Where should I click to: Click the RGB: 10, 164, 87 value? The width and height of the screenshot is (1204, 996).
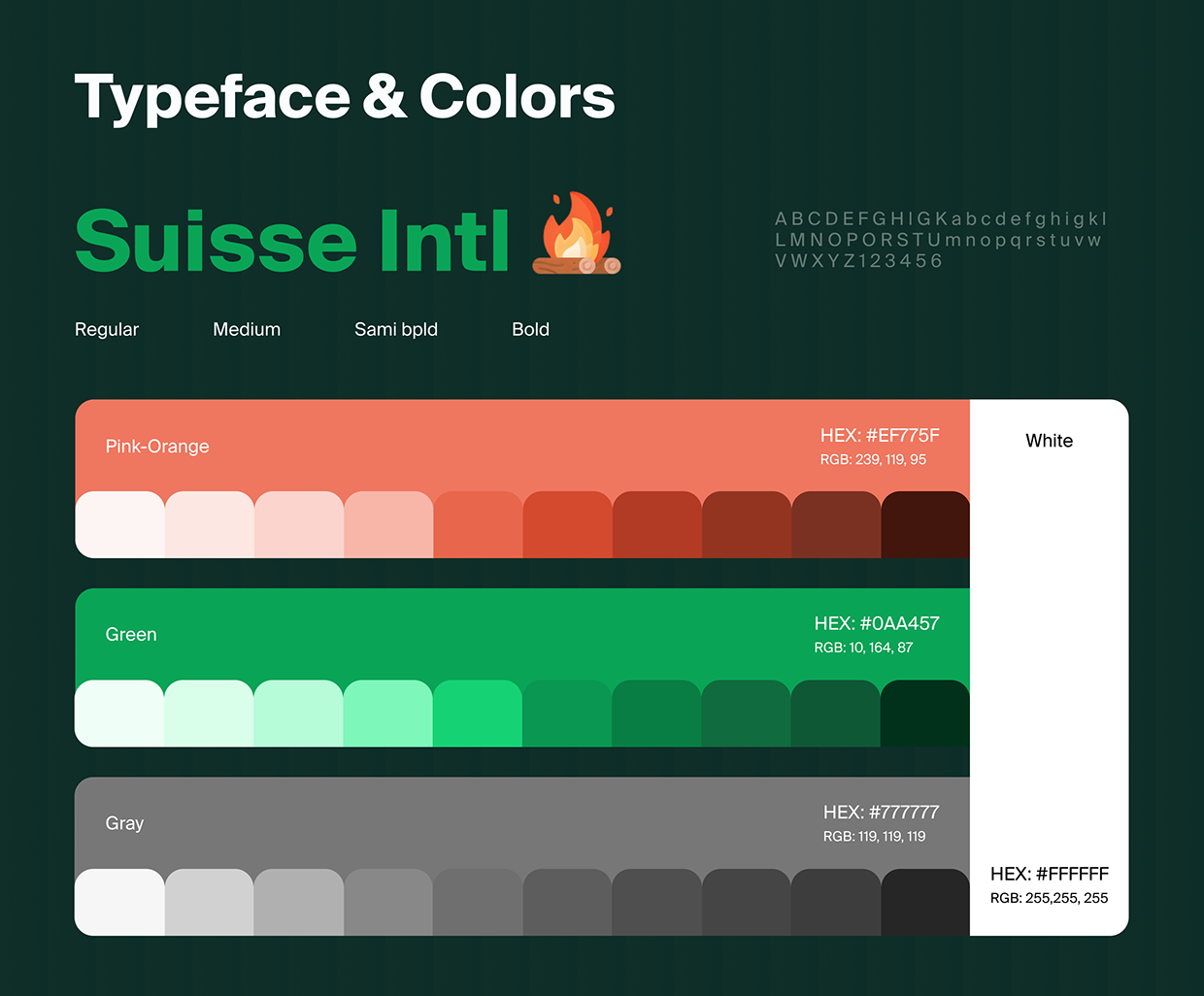click(863, 647)
